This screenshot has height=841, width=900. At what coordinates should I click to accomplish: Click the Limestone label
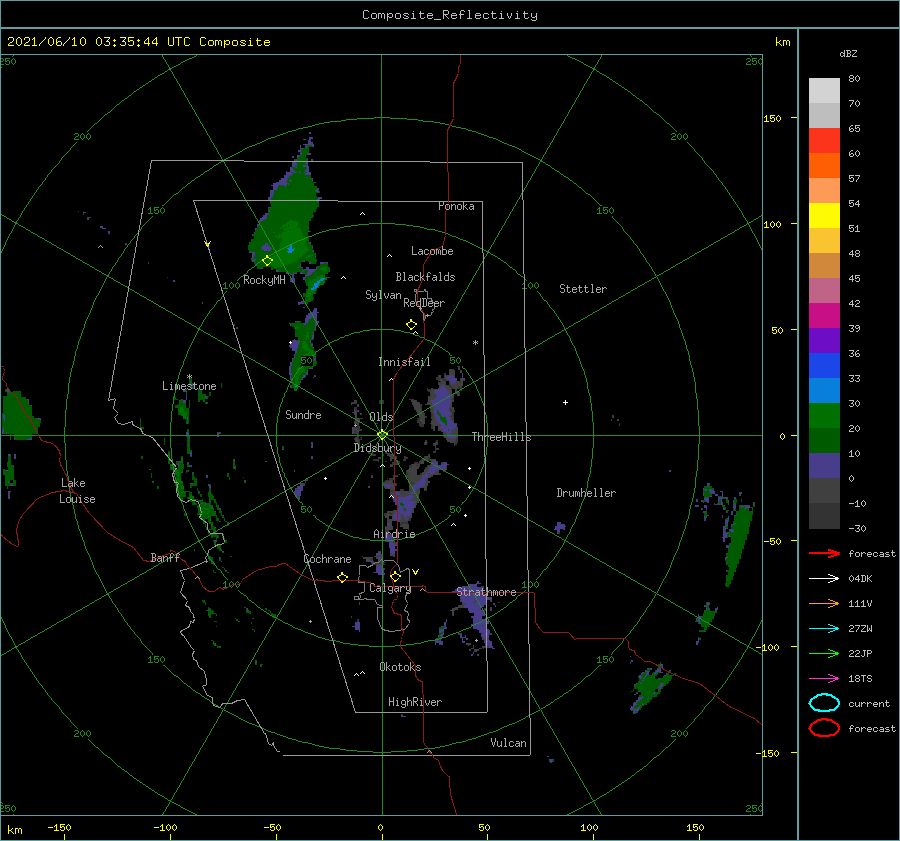coord(189,386)
